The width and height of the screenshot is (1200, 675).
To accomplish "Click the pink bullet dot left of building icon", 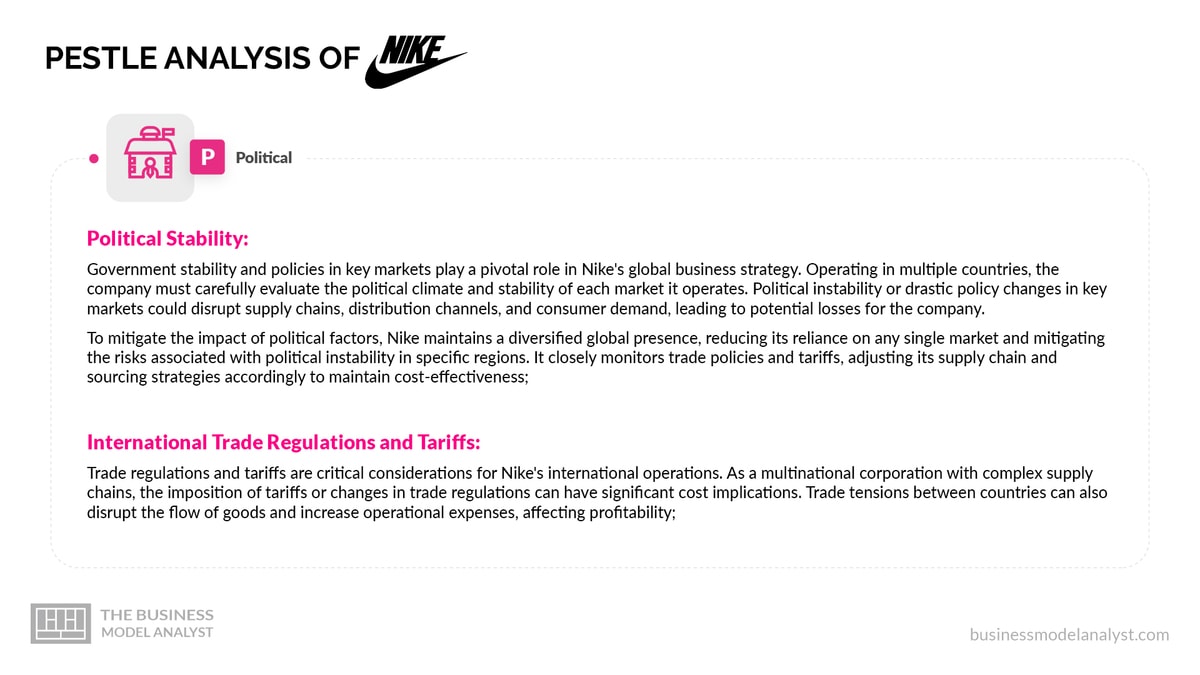I will pyautogui.click(x=93, y=158).
